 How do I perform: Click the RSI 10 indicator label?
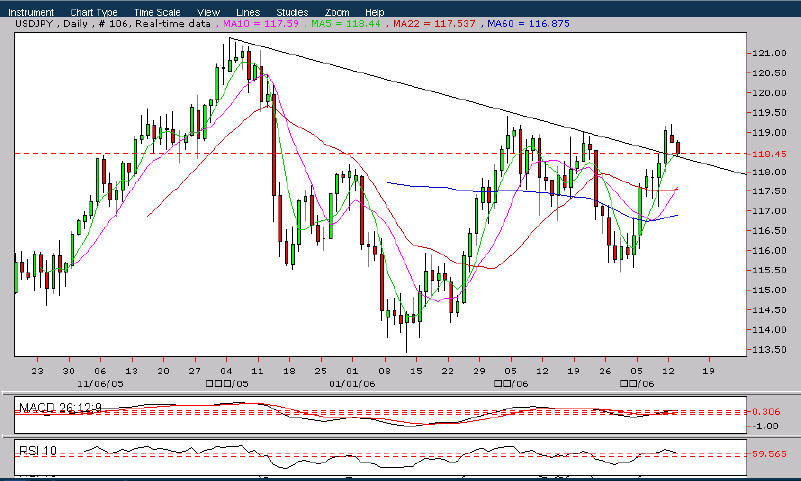38,450
